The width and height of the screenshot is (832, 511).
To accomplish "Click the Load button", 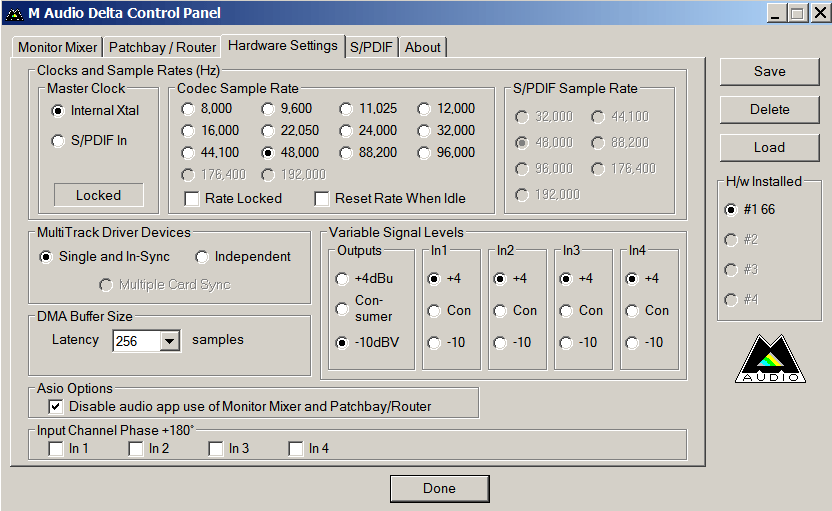I will pyautogui.click(x=769, y=147).
